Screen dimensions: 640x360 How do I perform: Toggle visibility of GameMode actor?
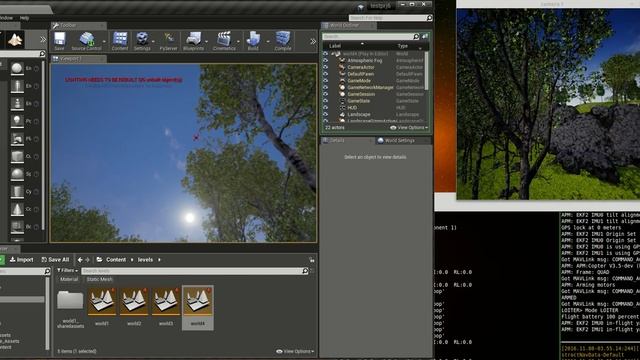326,80
